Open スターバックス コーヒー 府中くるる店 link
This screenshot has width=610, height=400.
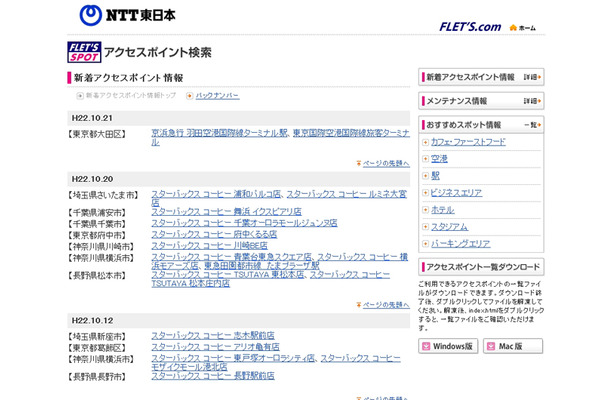click(214, 235)
